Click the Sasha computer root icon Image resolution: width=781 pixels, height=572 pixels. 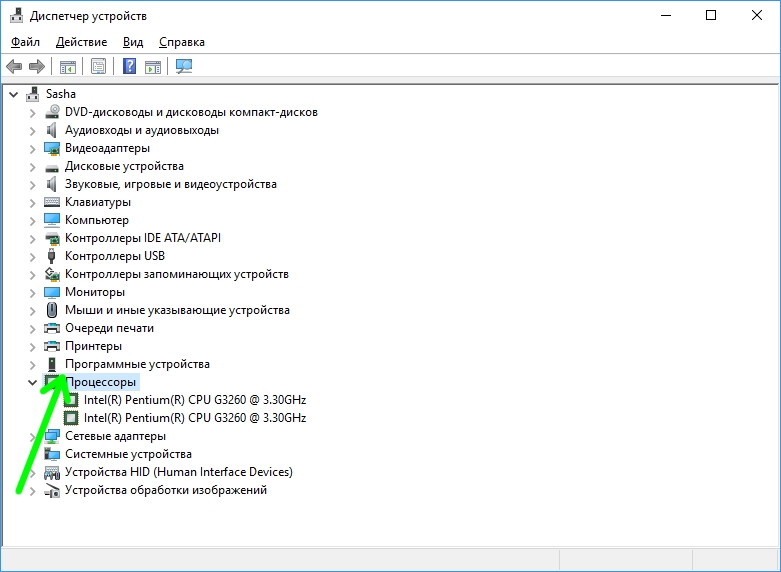point(33,94)
